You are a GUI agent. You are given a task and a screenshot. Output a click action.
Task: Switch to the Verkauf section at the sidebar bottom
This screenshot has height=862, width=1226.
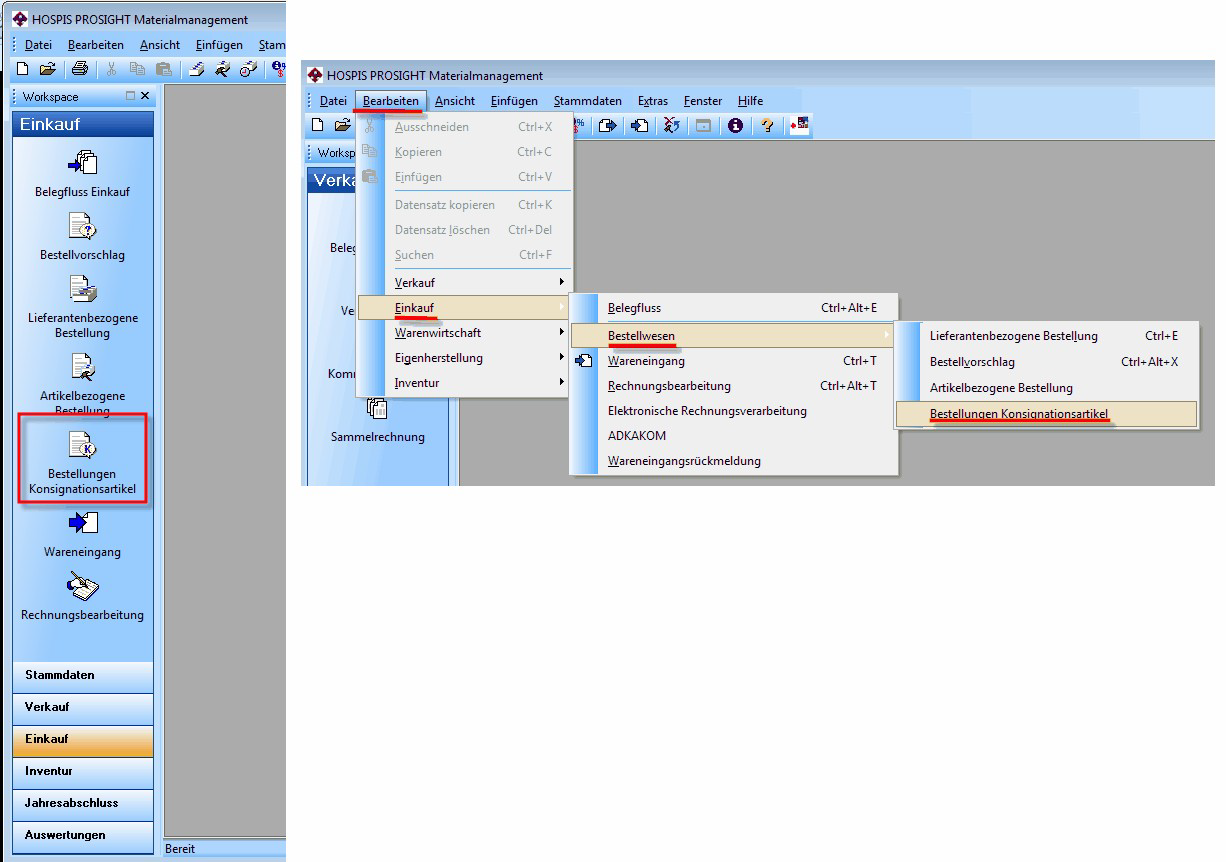coord(83,707)
